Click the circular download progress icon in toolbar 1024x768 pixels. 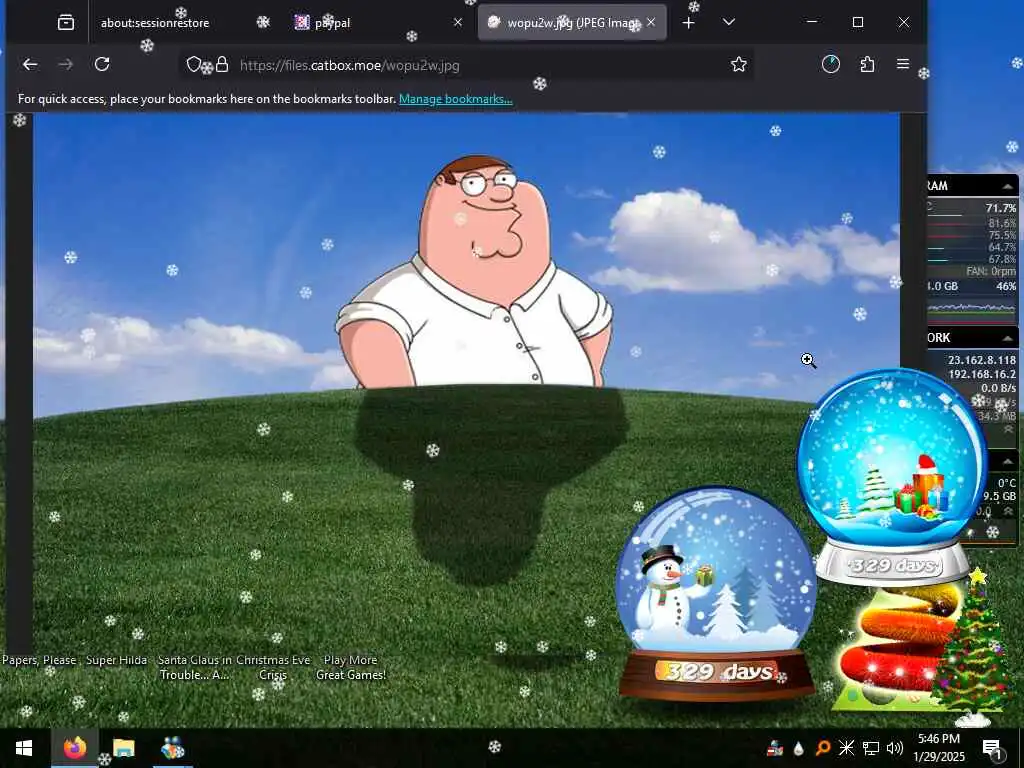[x=831, y=64]
